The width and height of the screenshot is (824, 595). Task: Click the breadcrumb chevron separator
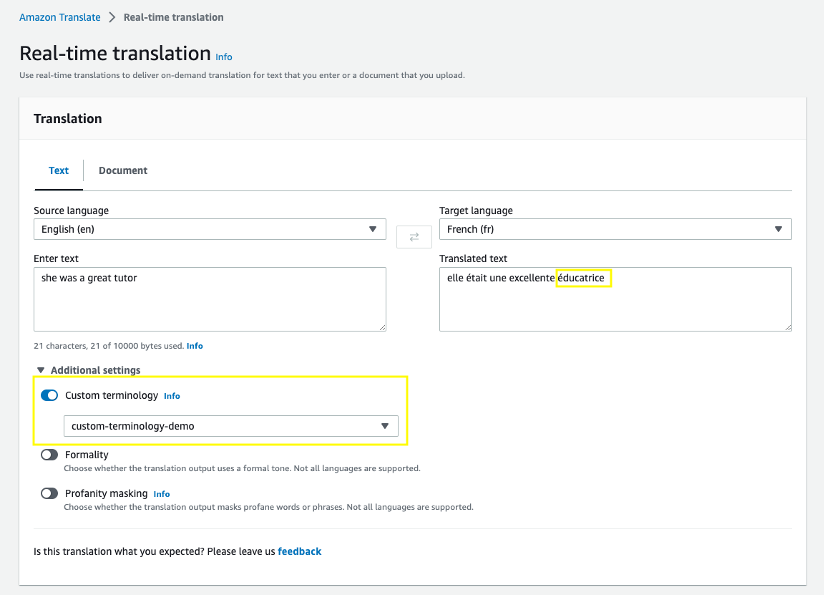point(112,18)
